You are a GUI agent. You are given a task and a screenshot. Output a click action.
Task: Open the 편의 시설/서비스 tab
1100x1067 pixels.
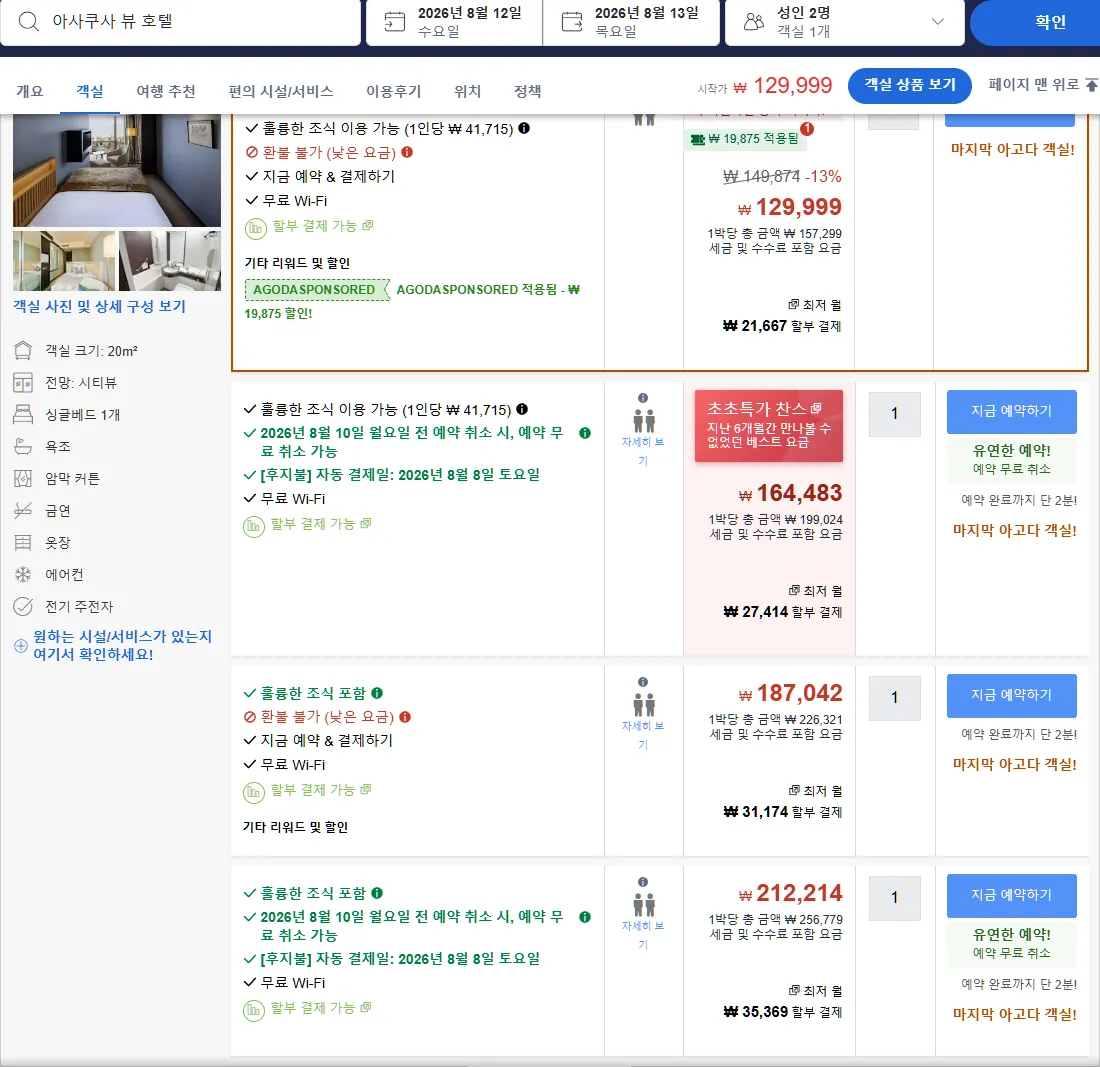tap(281, 91)
